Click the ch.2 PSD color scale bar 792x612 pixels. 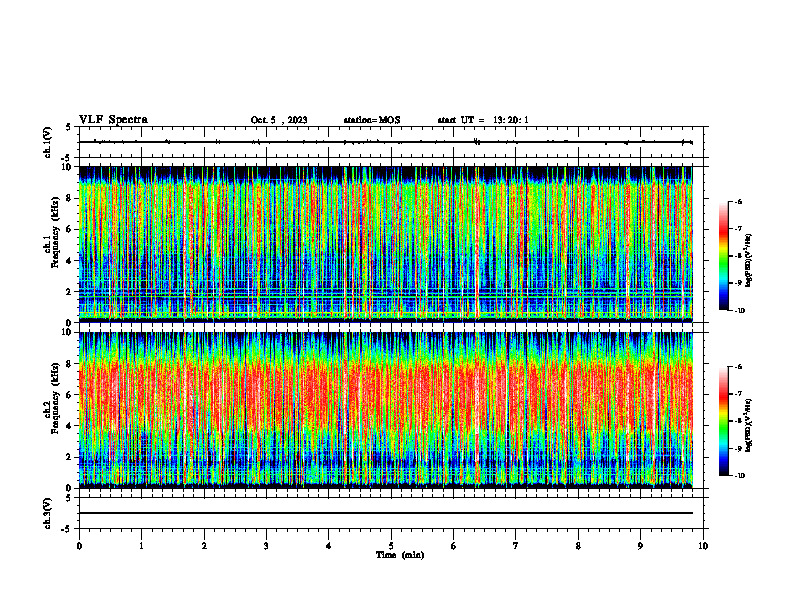point(723,421)
